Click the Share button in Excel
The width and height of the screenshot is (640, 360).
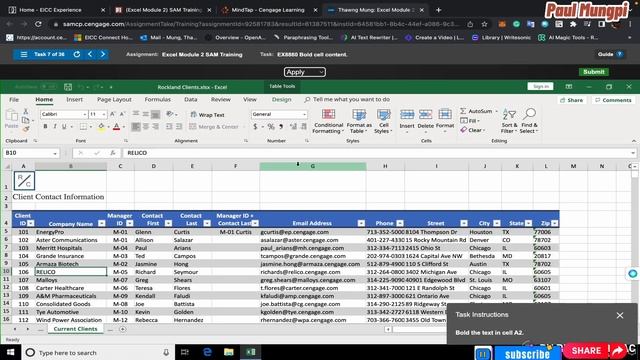(572, 100)
